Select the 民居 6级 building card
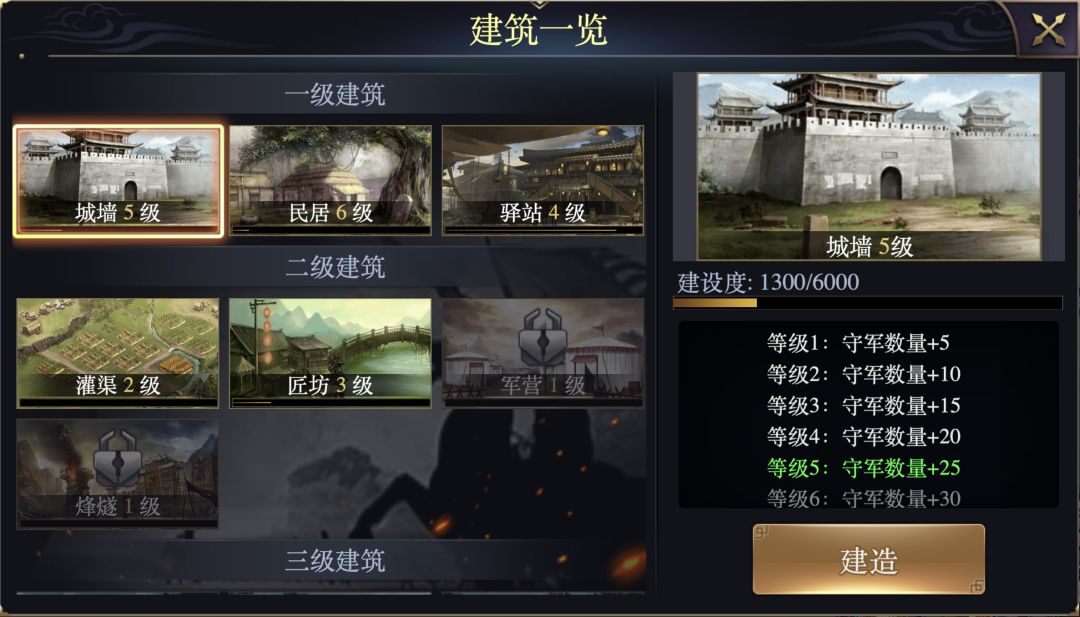Image resolution: width=1080 pixels, height=617 pixels. [331, 180]
